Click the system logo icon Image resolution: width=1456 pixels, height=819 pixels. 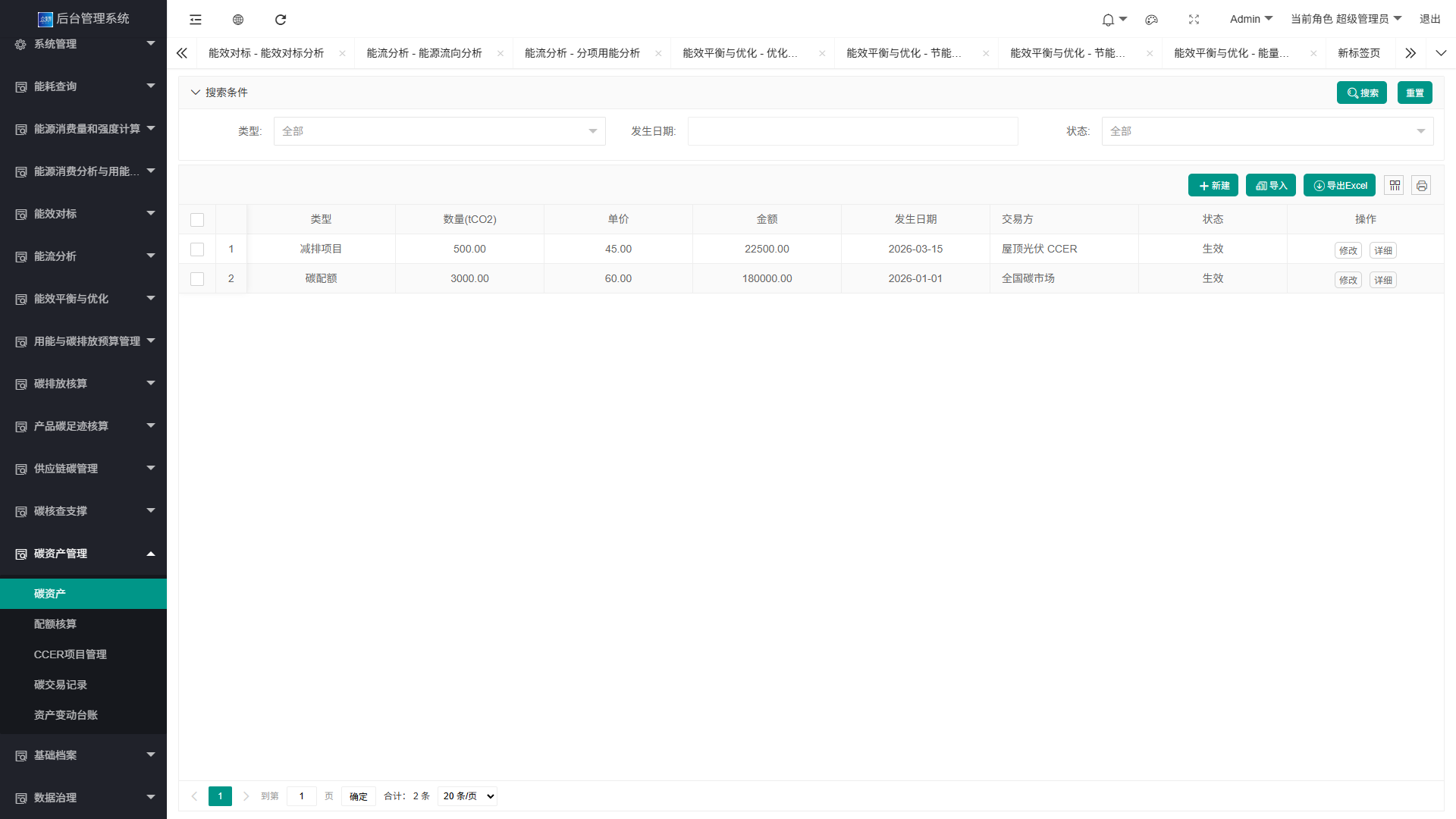45,19
